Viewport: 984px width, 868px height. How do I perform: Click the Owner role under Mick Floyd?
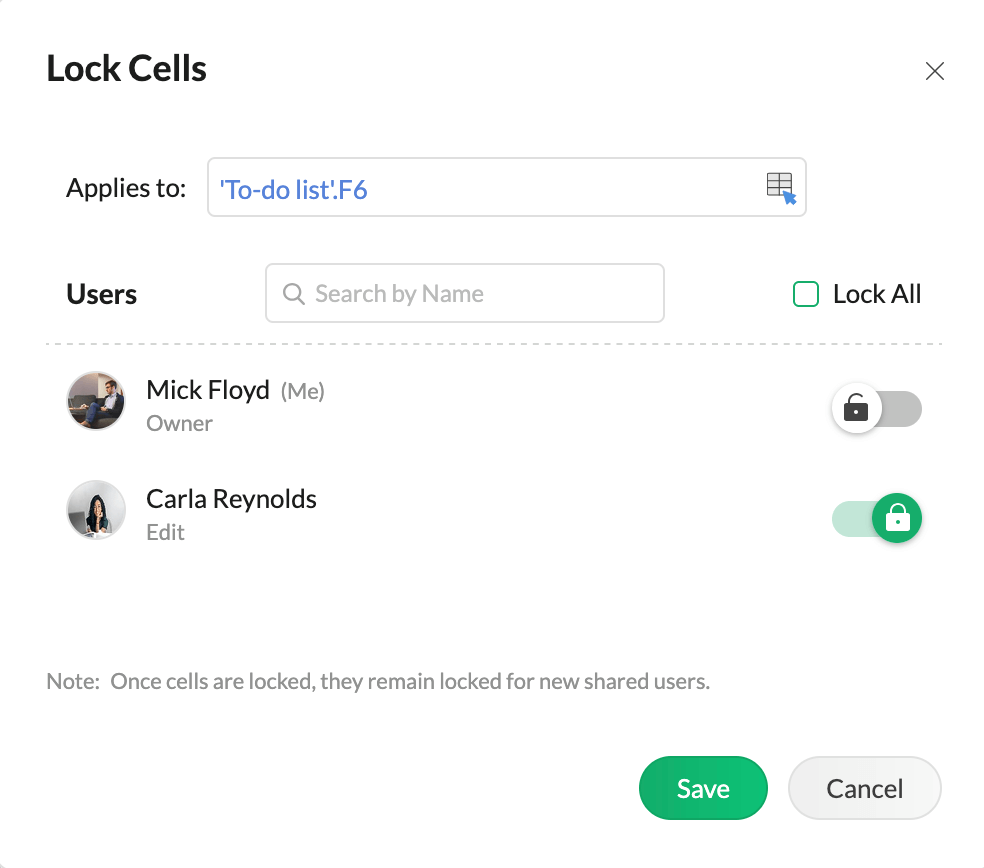[x=179, y=423]
